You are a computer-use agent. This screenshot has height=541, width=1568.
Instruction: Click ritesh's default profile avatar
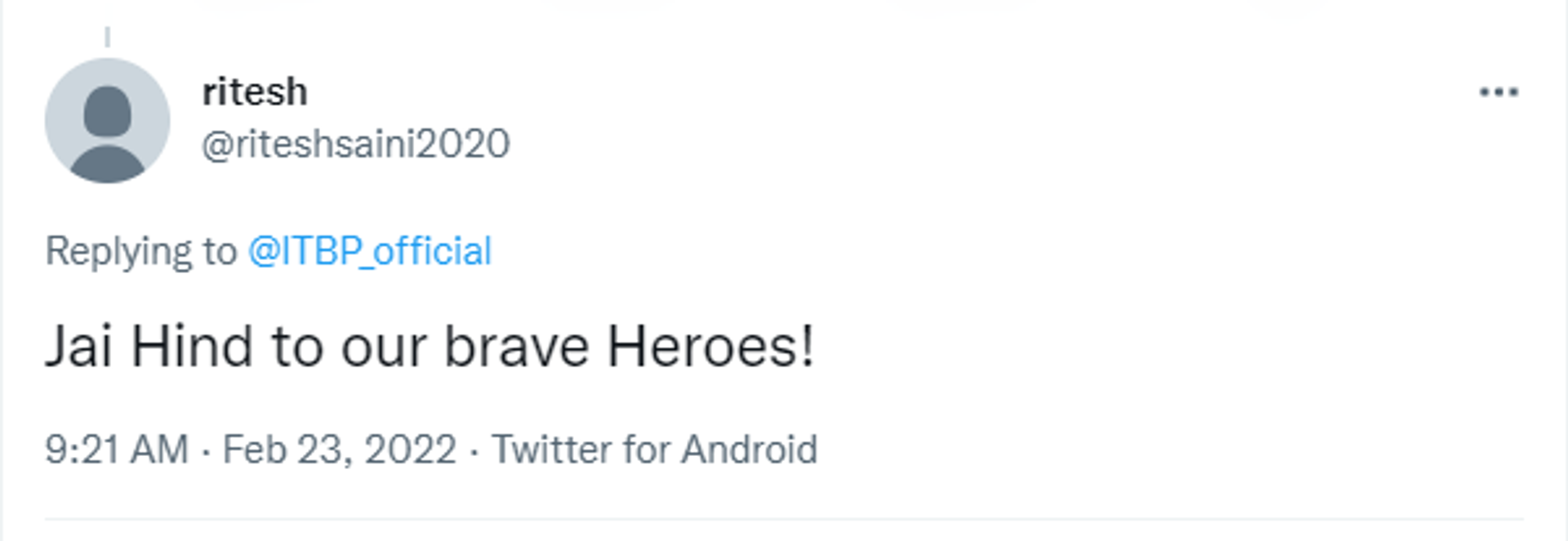(x=107, y=120)
